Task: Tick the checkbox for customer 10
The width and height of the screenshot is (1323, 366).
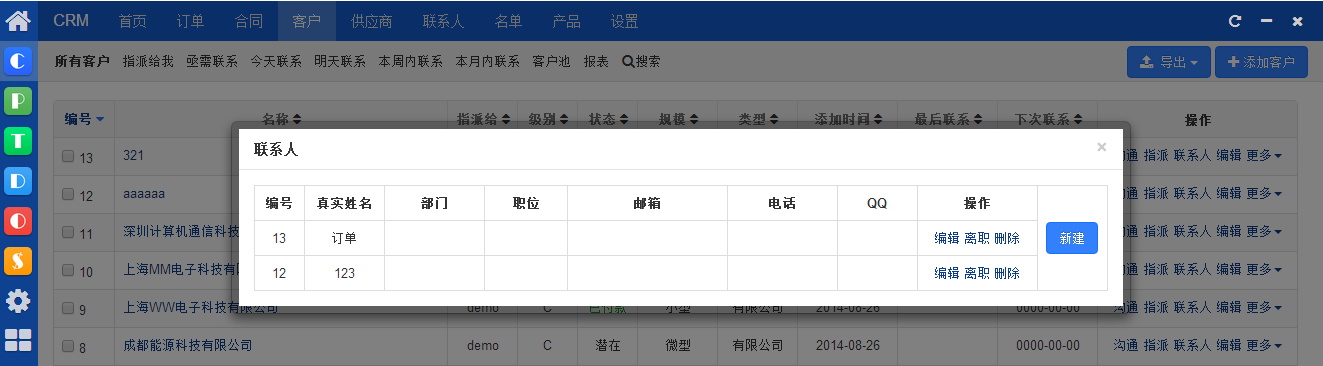Action: [x=68, y=271]
